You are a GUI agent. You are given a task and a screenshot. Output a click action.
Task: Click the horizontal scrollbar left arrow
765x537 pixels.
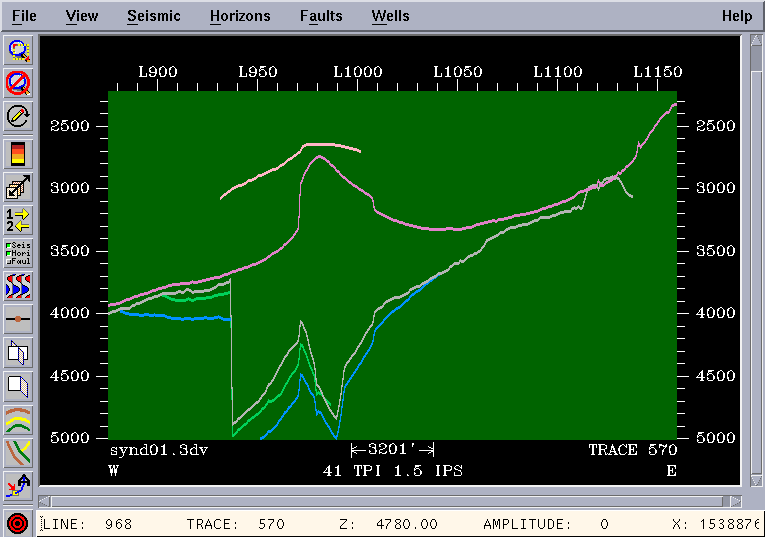pyautogui.click(x=44, y=501)
